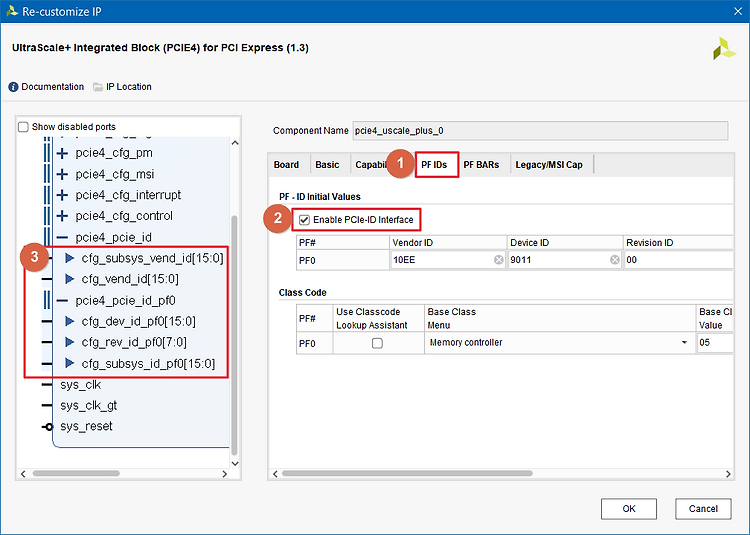Click the IP Location folder icon
The image size is (750, 535).
pos(98,87)
